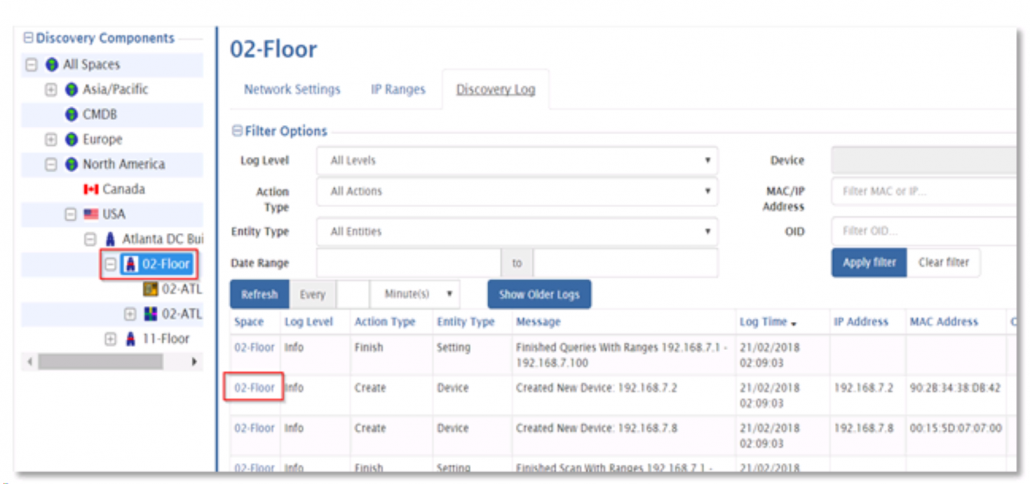1030x484 pixels.
Task: Click the 11-Floor icon in tree
Action: 131,340
